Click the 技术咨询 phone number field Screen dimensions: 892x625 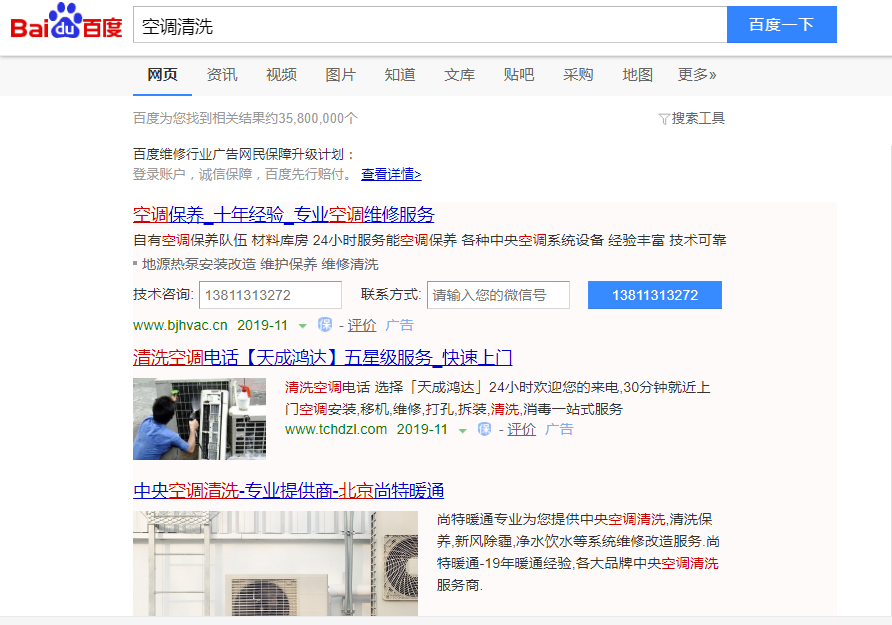[x=270, y=295]
